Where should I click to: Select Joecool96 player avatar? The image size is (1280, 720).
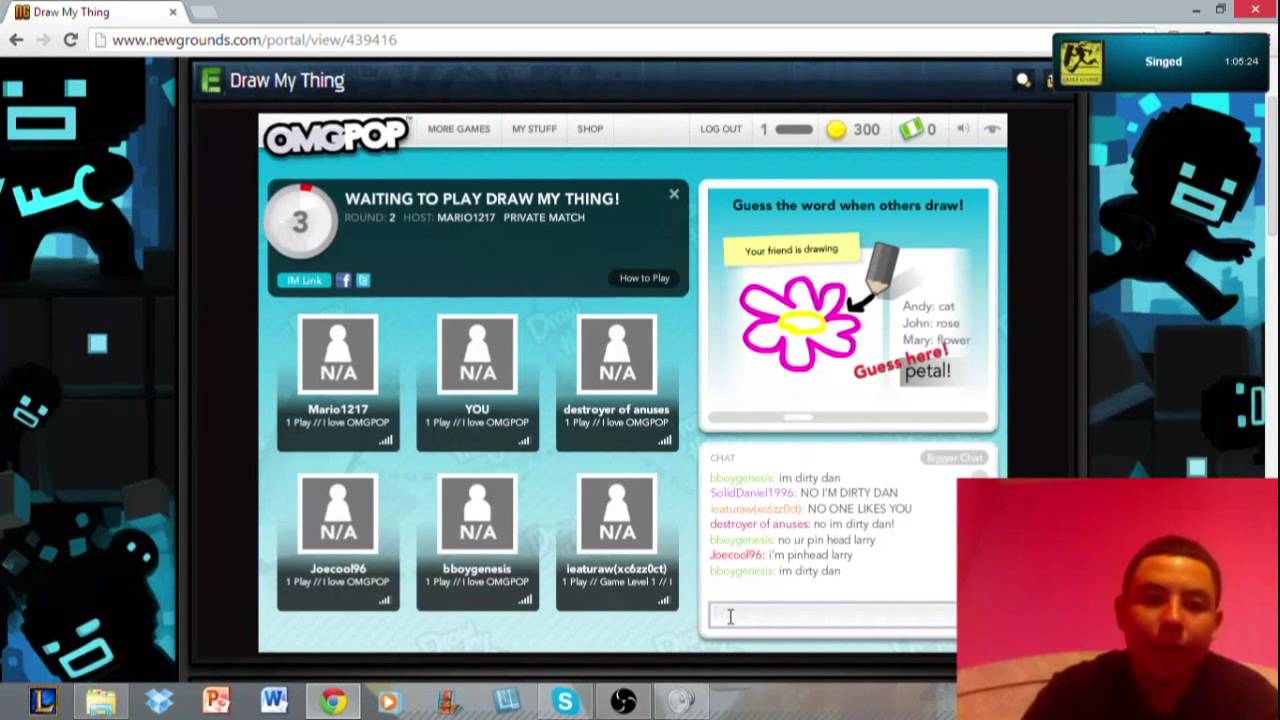click(338, 513)
